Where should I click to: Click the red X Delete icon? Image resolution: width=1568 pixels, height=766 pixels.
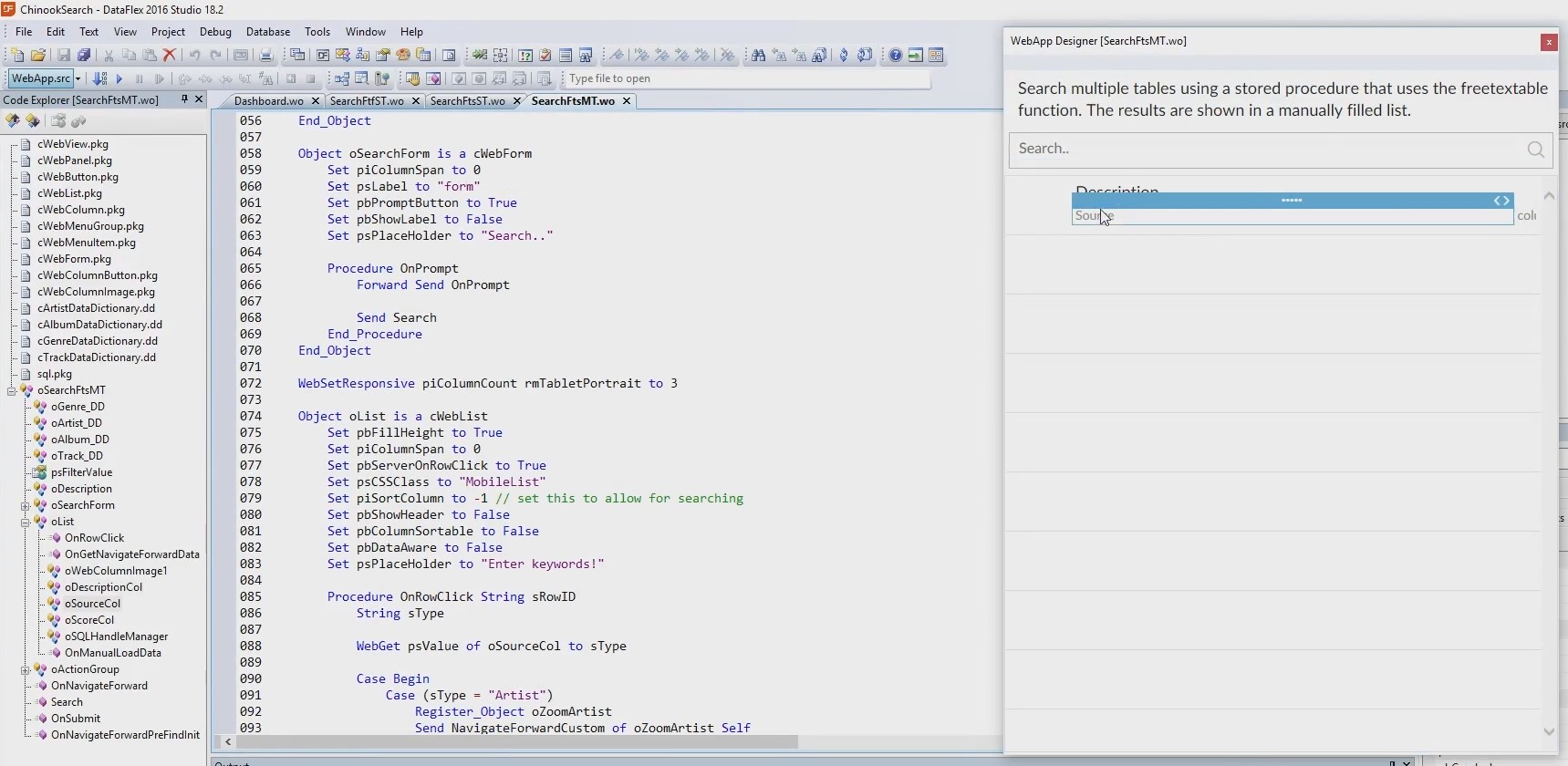tap(169, 56)
